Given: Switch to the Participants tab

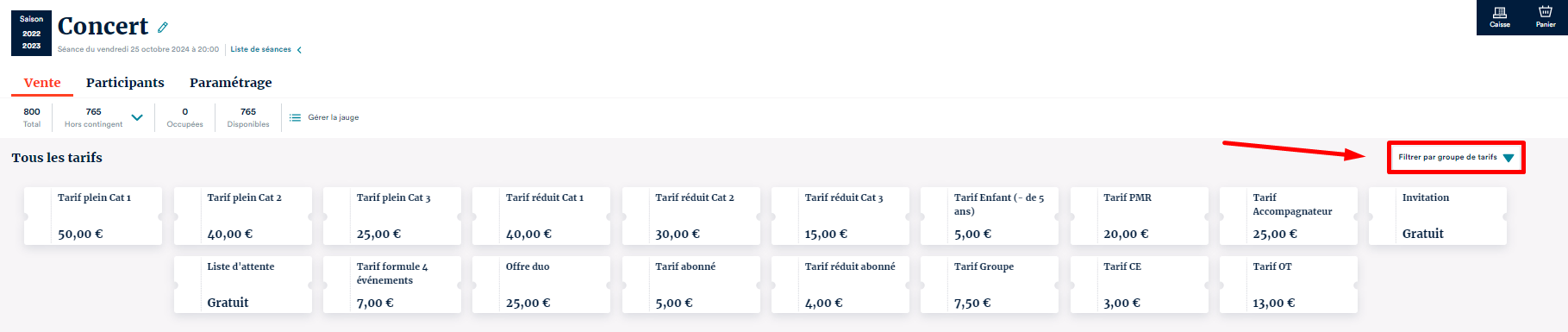Looking at the screenshot, I should click(x=125, y=83).
